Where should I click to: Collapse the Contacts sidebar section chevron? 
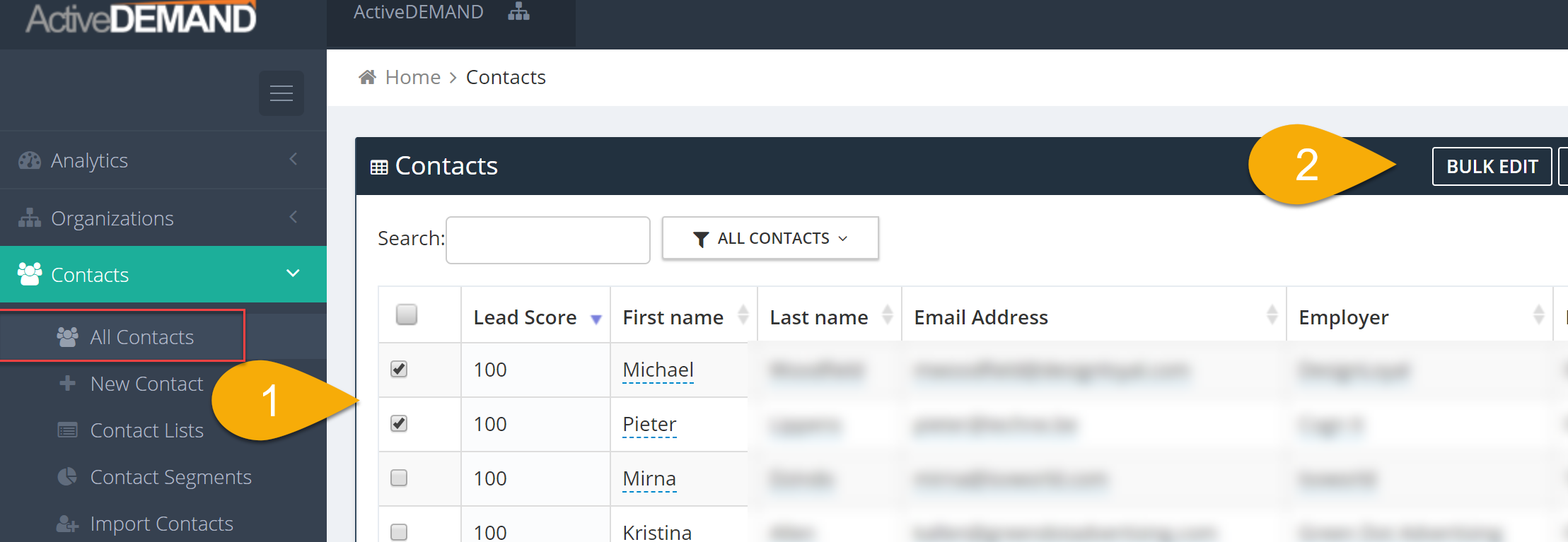click(293, 273)
